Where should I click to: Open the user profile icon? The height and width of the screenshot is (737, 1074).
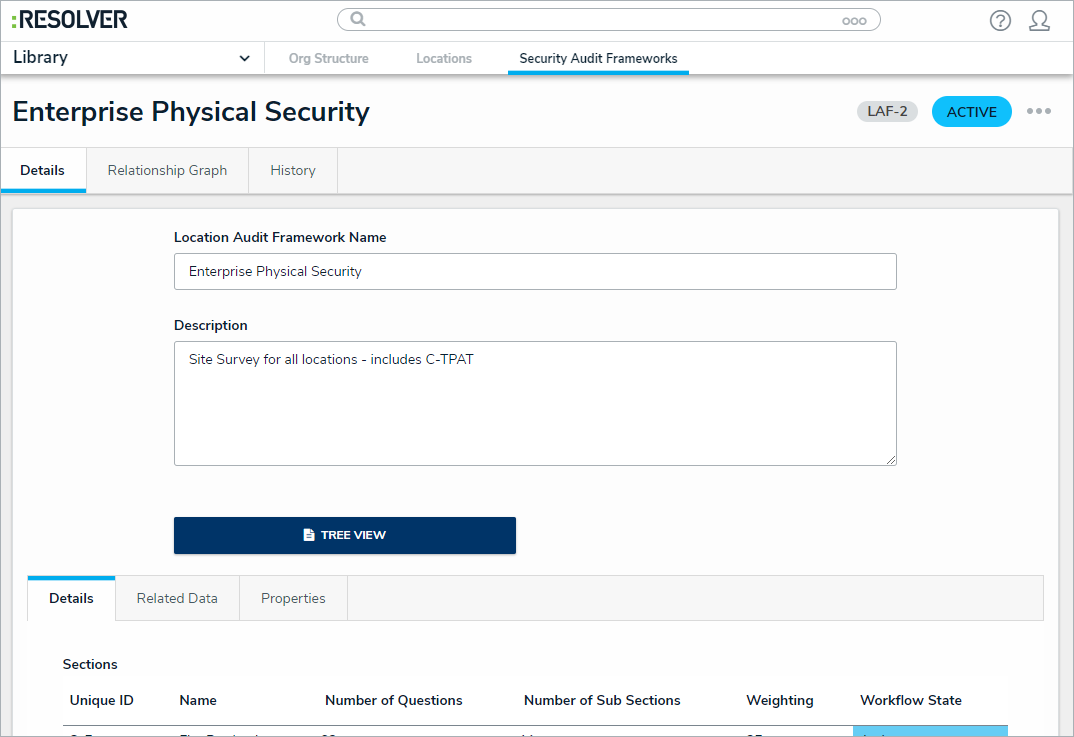coord(1039,20)
